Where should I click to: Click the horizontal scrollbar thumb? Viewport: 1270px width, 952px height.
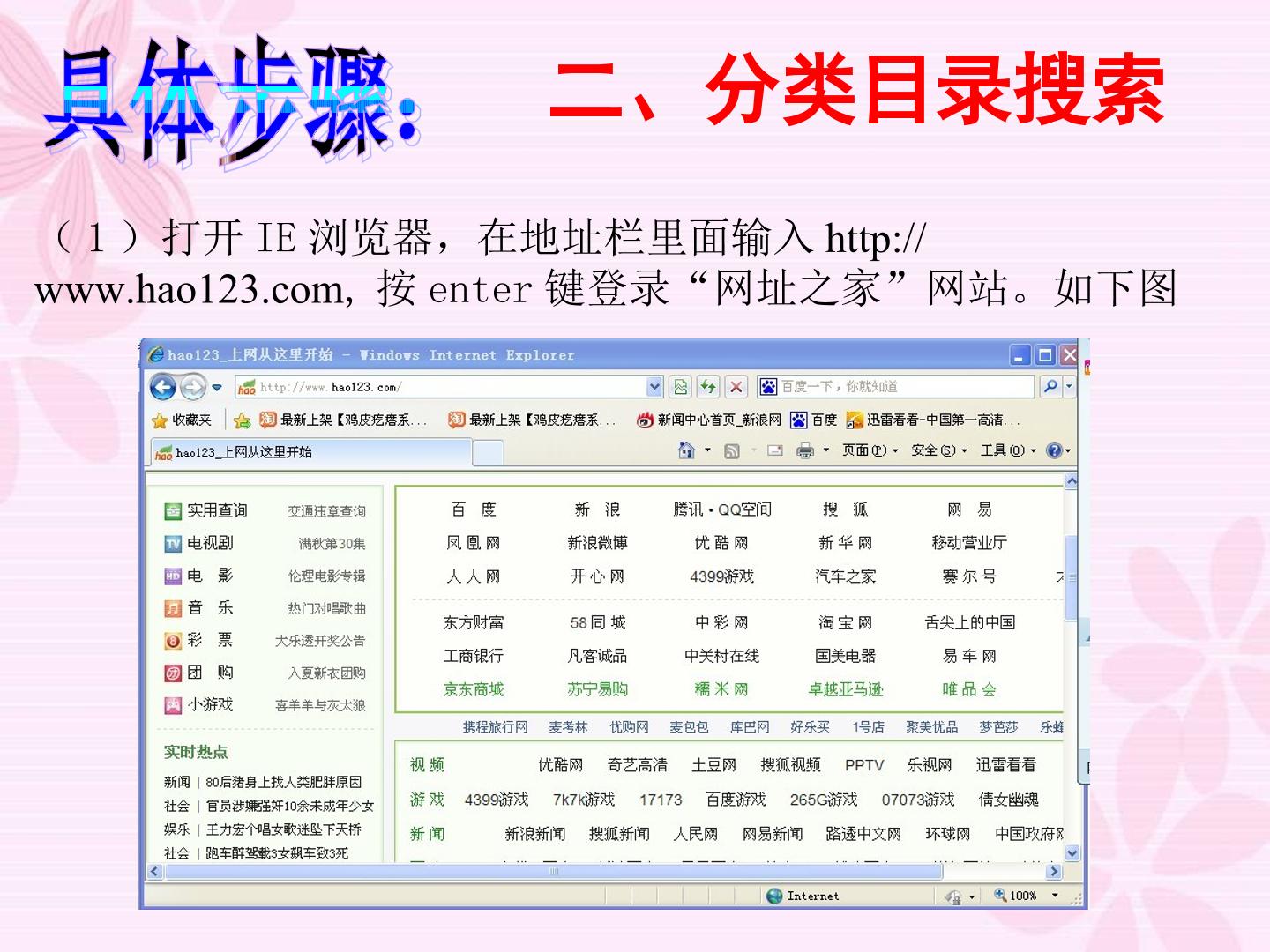click(x=554, y=871)
